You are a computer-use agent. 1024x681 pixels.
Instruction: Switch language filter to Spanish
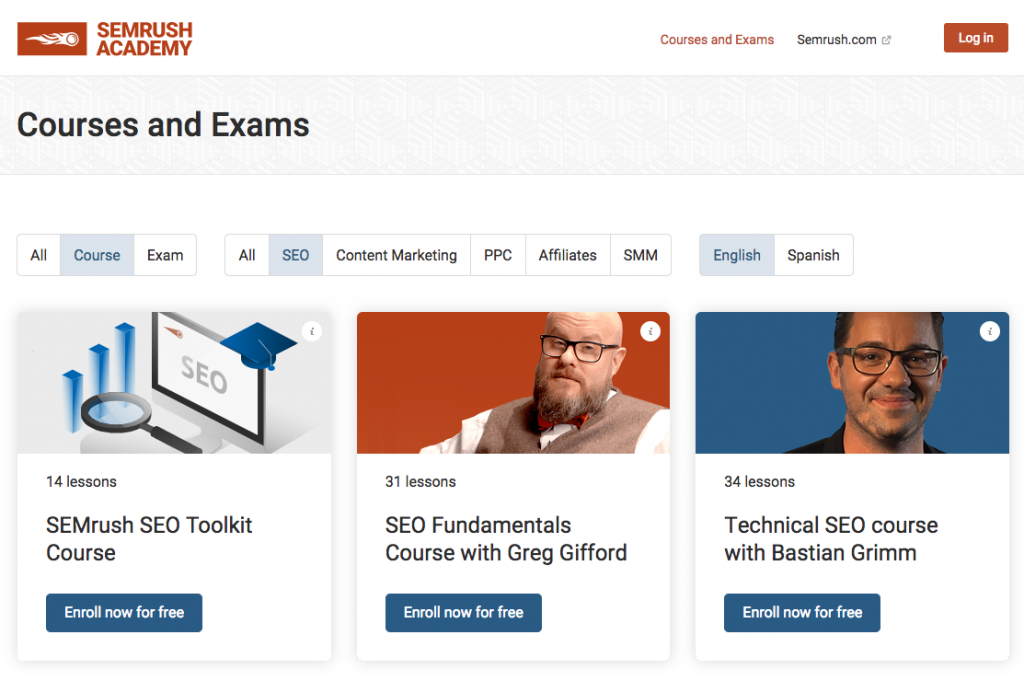813,255
